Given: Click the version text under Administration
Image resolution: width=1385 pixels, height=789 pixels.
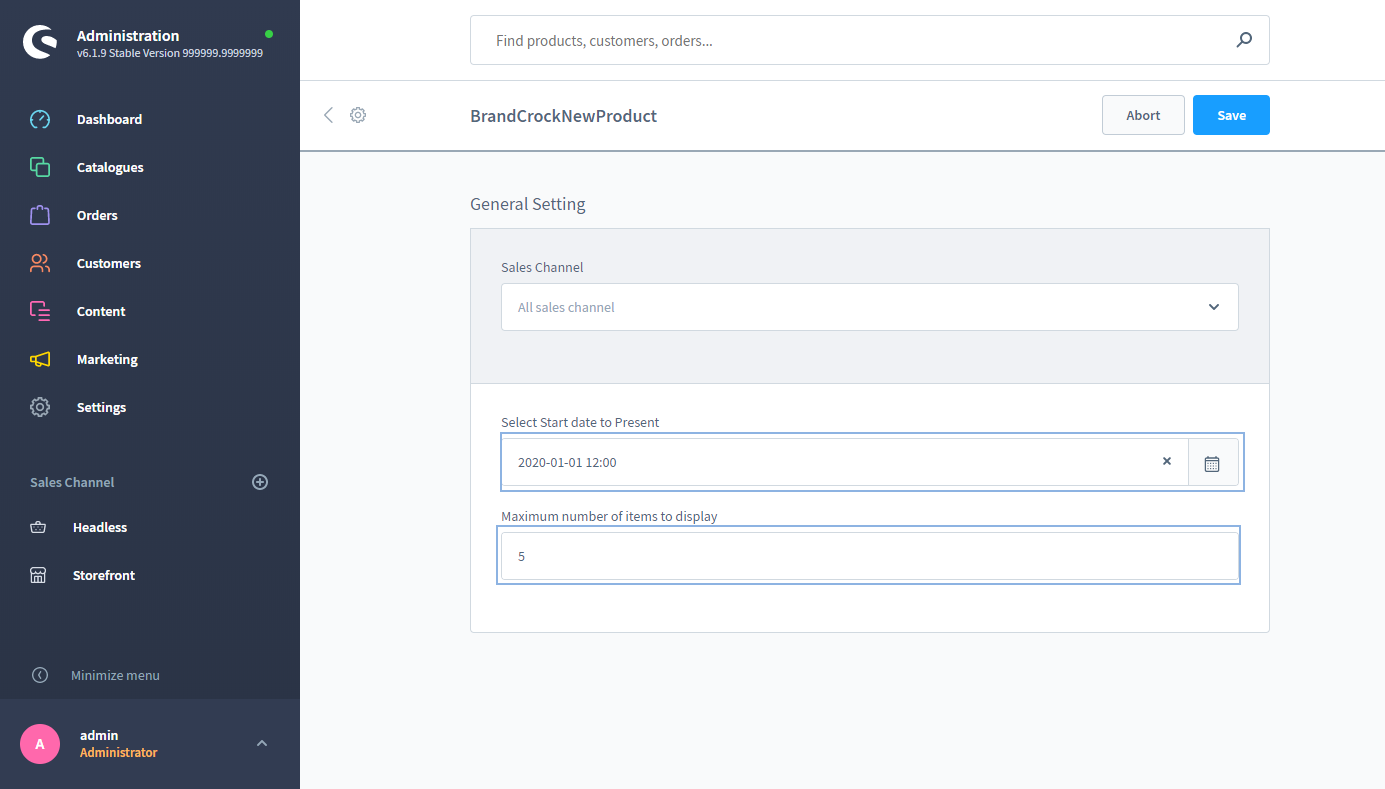Looking at the screenshot, I should point(170,53).
